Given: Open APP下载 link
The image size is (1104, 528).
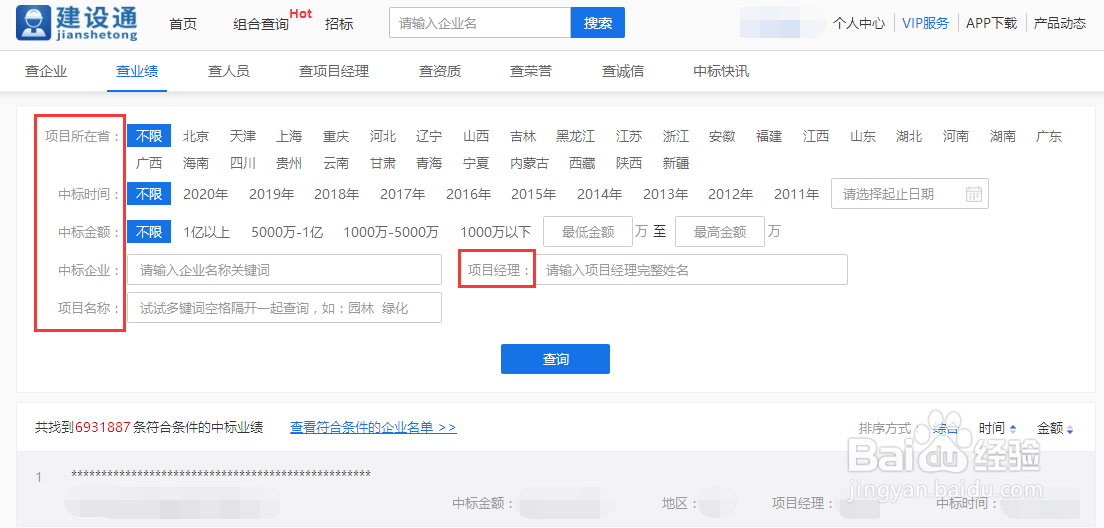Looking at the screenshot, I should (x=992, y=23).
